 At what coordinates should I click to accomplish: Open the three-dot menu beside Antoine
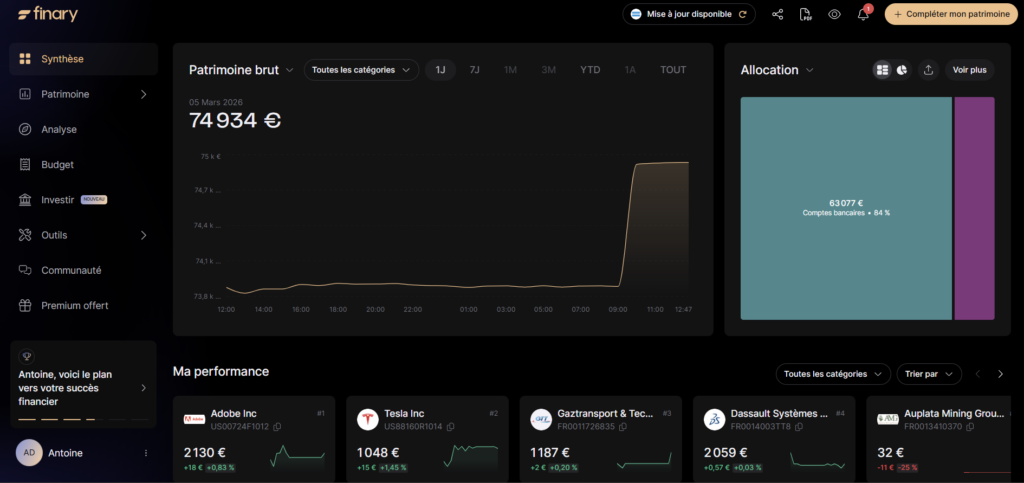146,453
